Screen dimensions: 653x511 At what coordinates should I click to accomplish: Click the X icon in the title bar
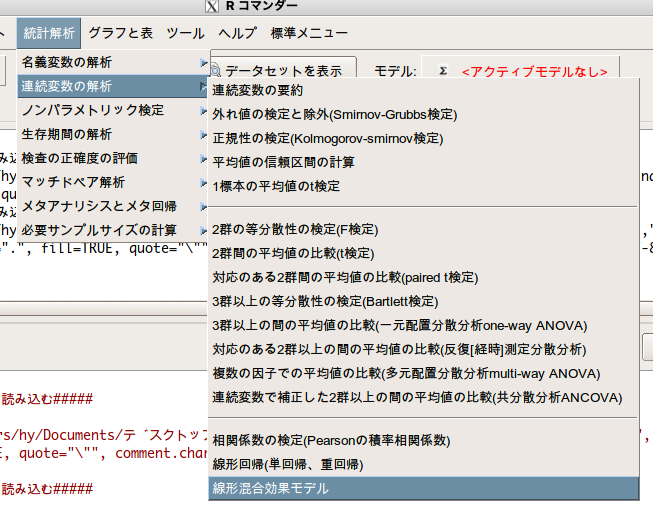(x=211, y=7)
